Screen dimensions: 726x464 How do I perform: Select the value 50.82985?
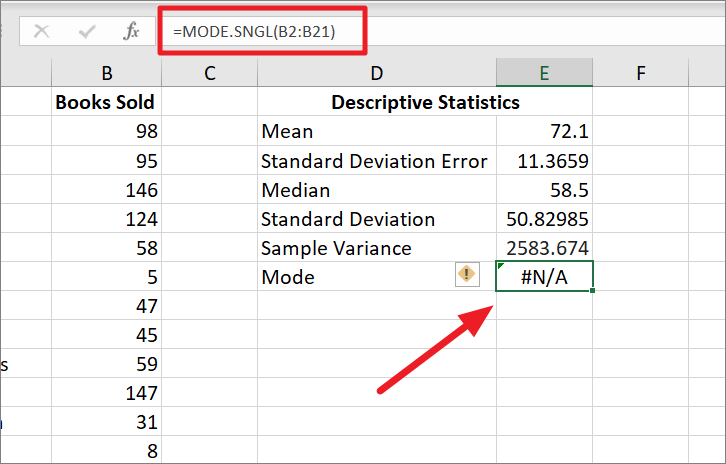point(544,219)
